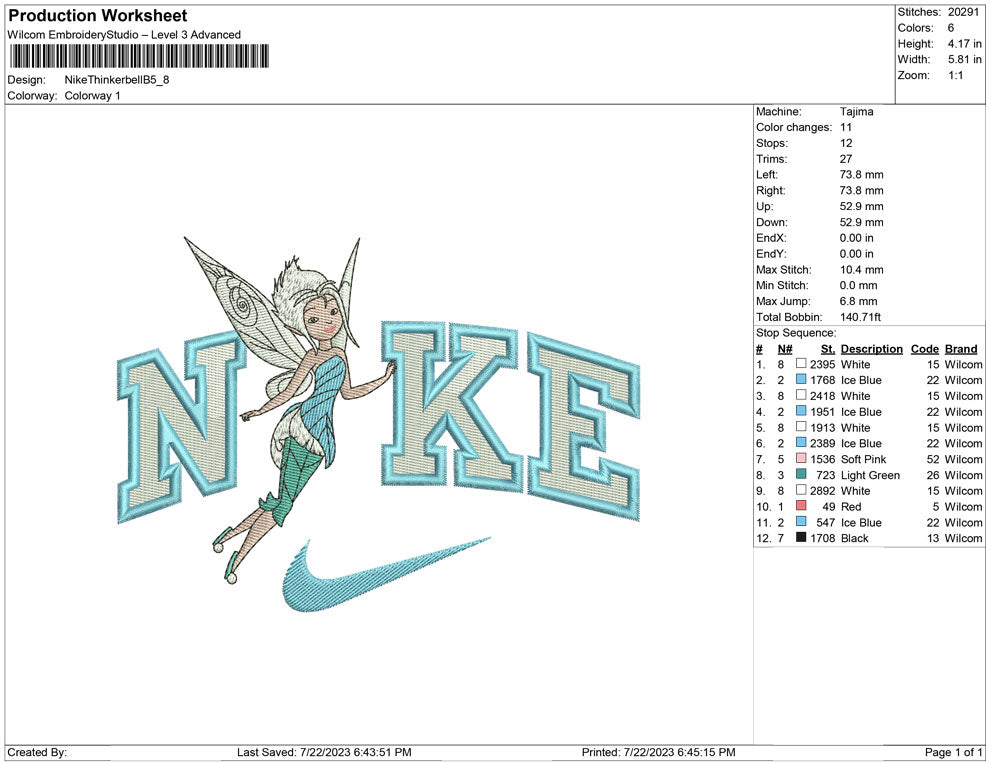The height and width of the screenshot is (762, 990).
Task: Click the Left: label
Action: (766, 174)
